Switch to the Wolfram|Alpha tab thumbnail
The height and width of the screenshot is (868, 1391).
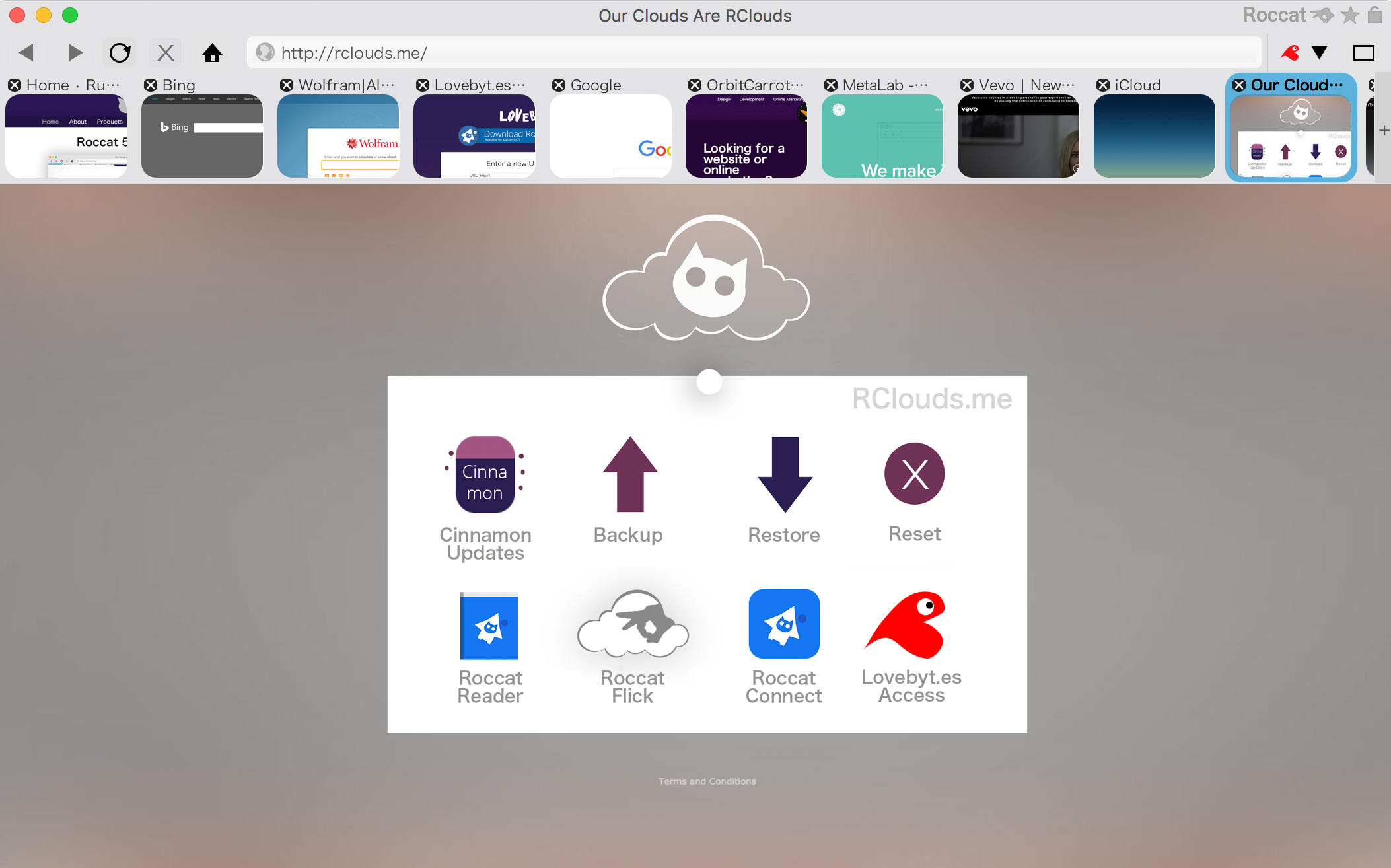[338, 136]
